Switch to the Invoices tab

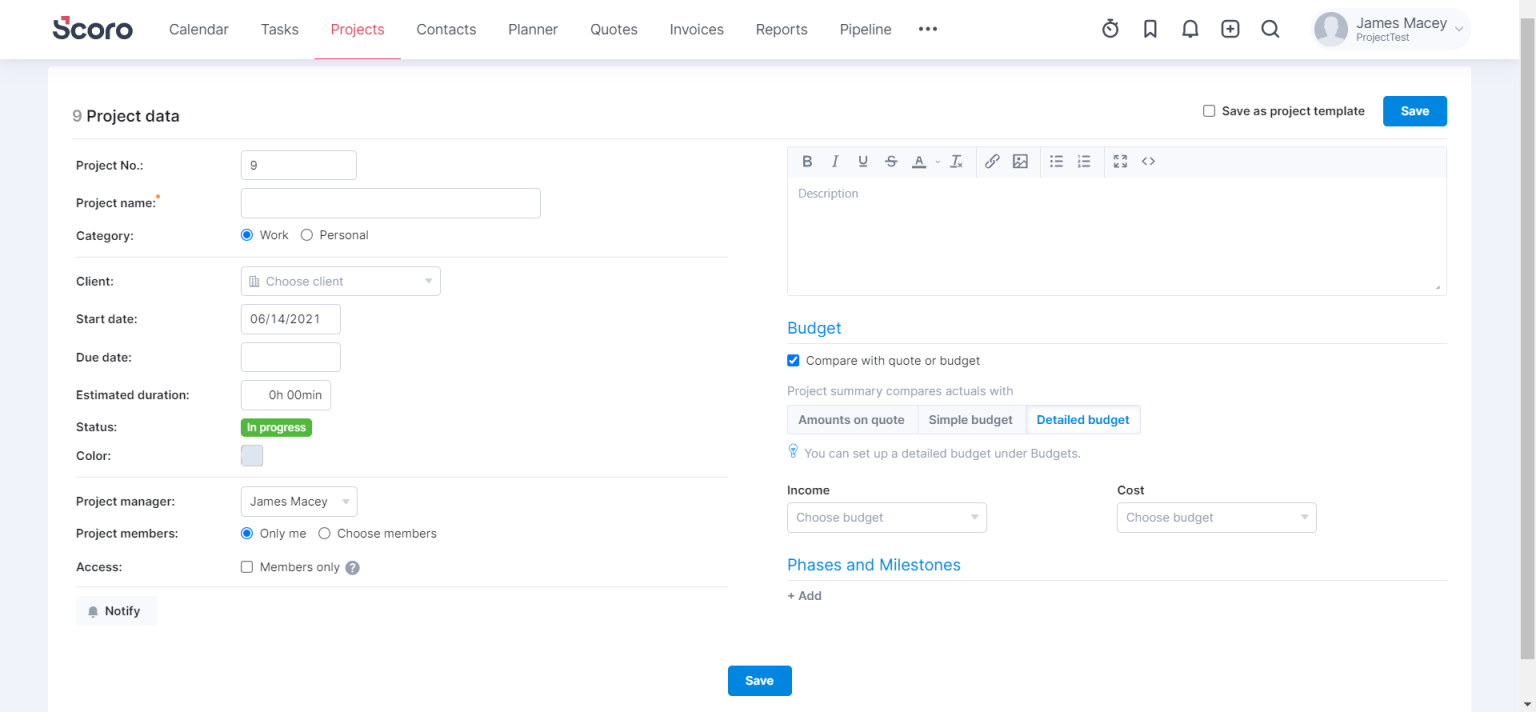pyautogui.click(x=696, y=29)
